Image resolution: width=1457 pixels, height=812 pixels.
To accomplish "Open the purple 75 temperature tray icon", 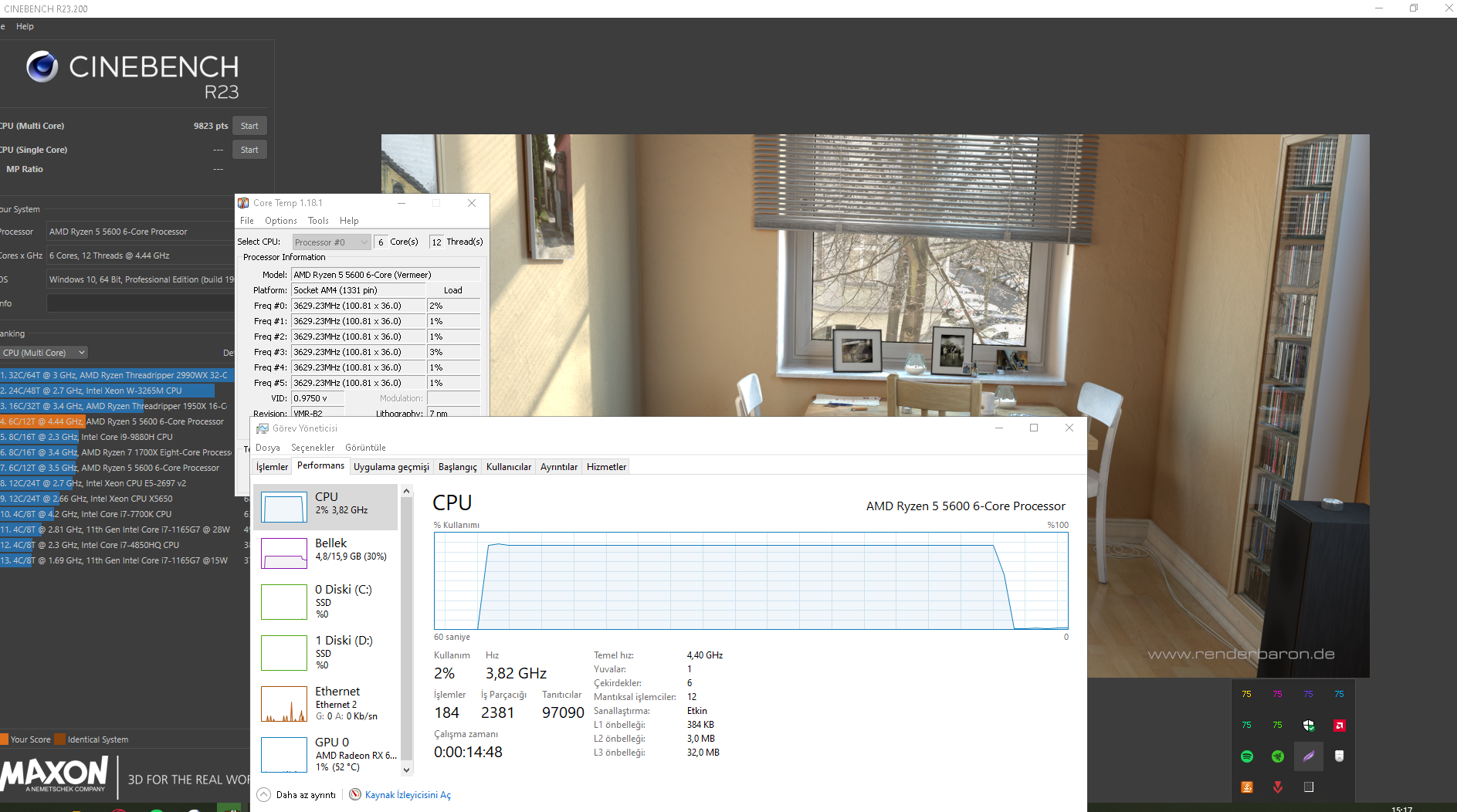I will pyautogui.click(x=1308, y=694).
